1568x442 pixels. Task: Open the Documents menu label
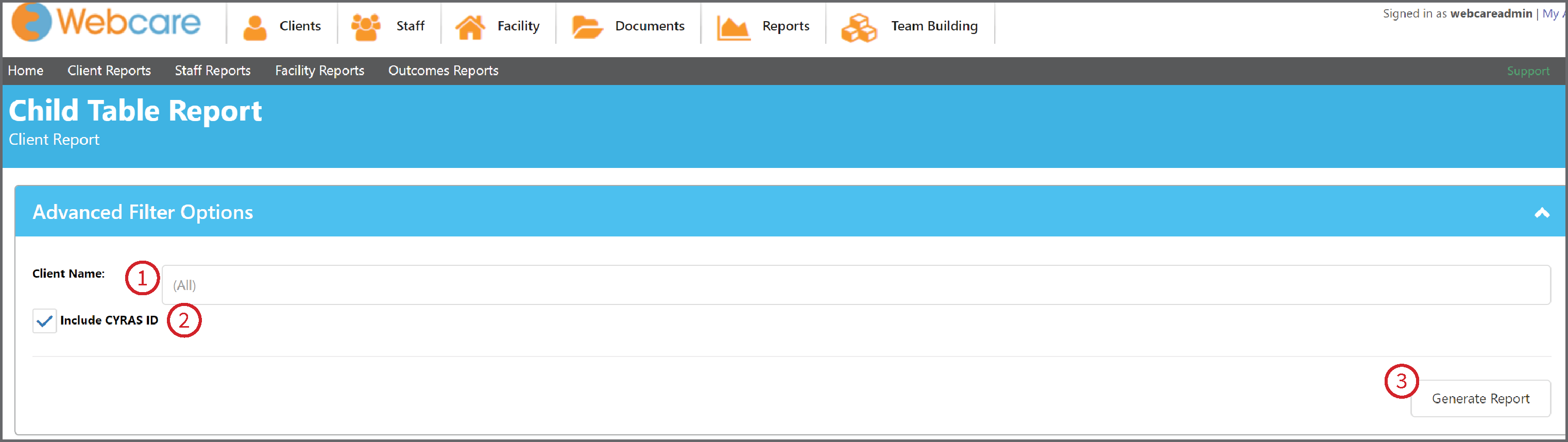650,26
